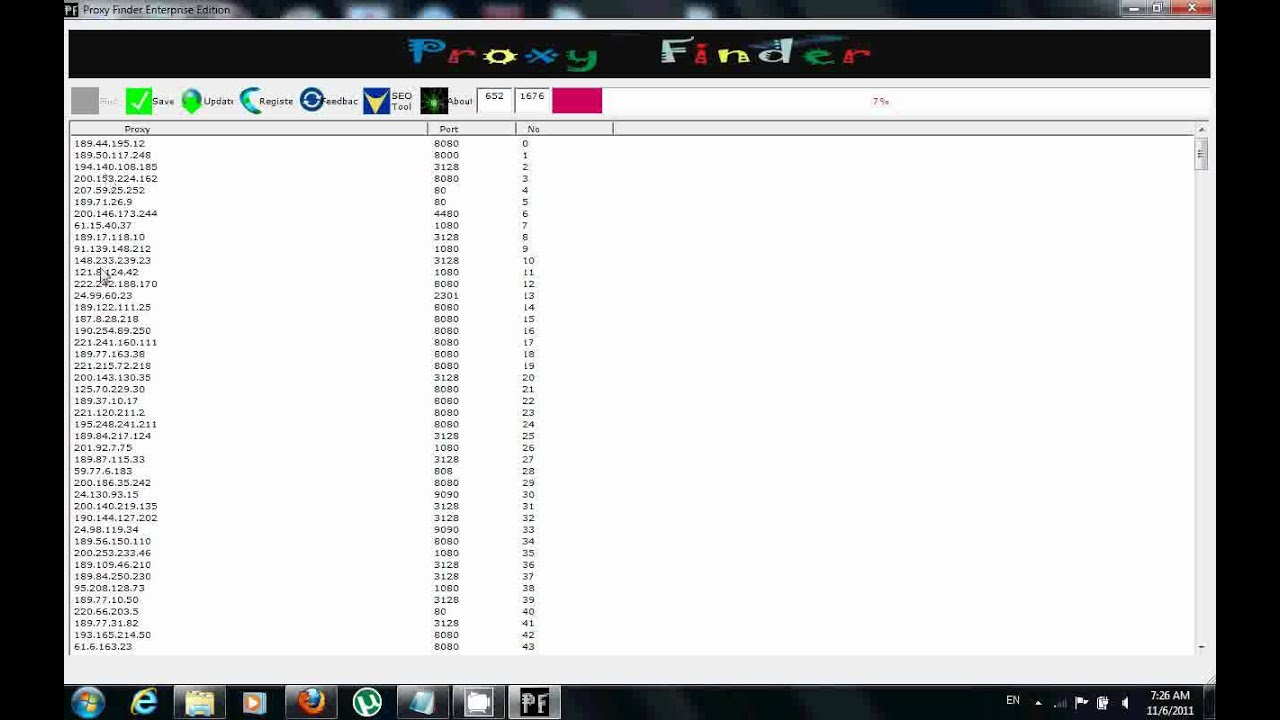Select proxy row 190.254.89.250
1280x720 pixels.
(x=112, y=331)
